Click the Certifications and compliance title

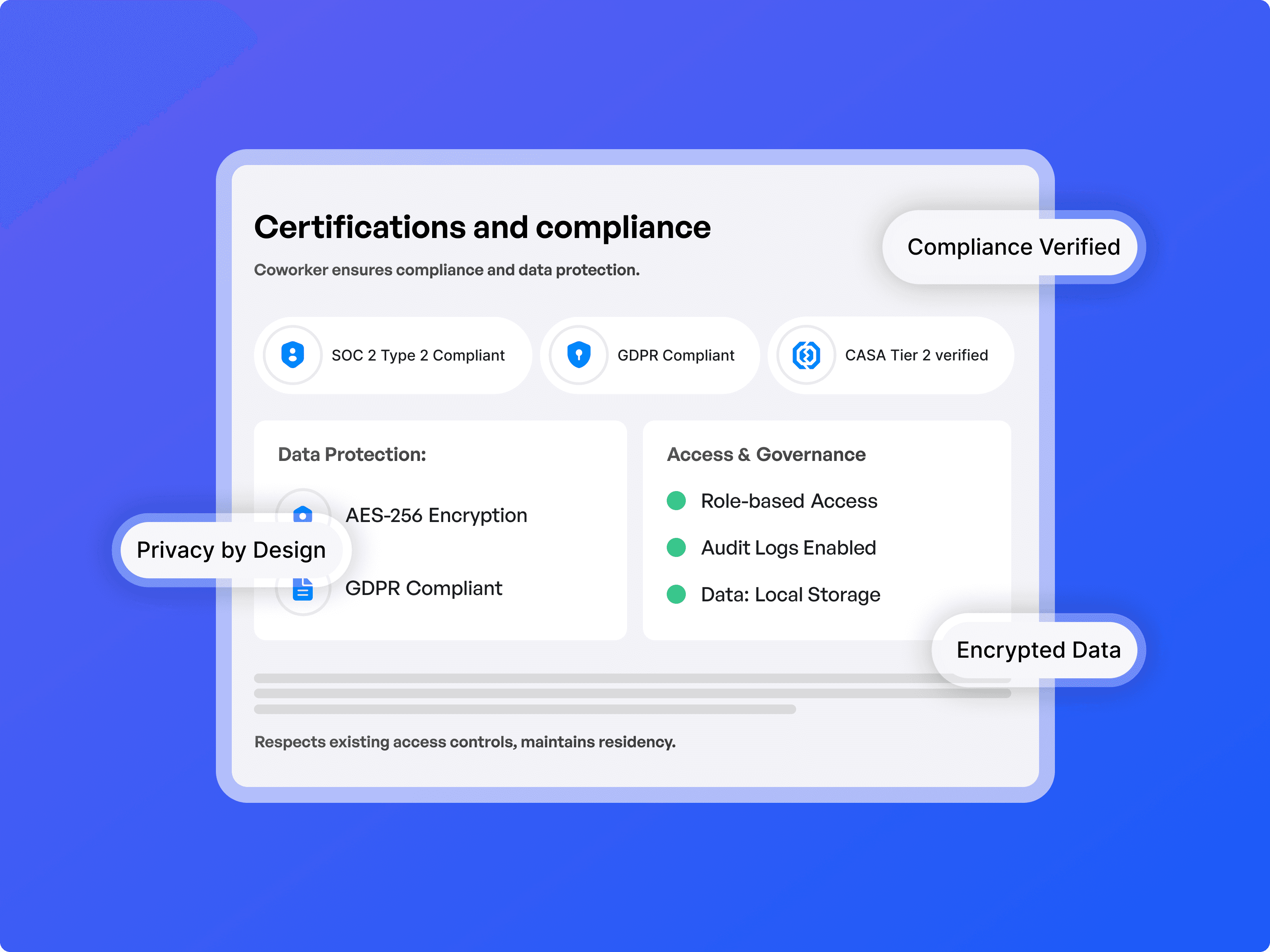[482, 227]
